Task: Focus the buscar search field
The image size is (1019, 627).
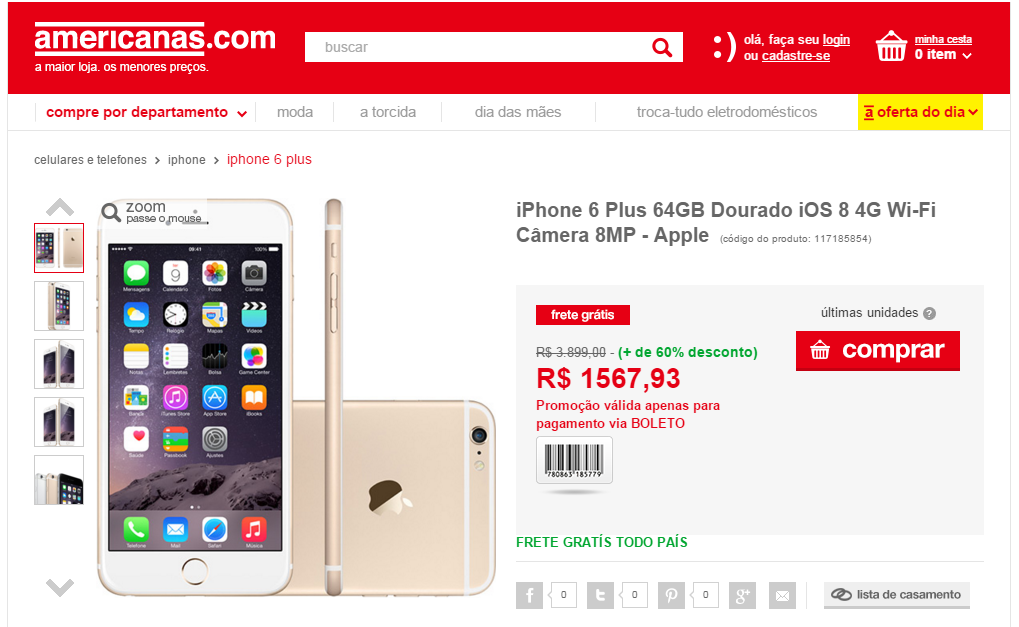Action: [478, 47]
